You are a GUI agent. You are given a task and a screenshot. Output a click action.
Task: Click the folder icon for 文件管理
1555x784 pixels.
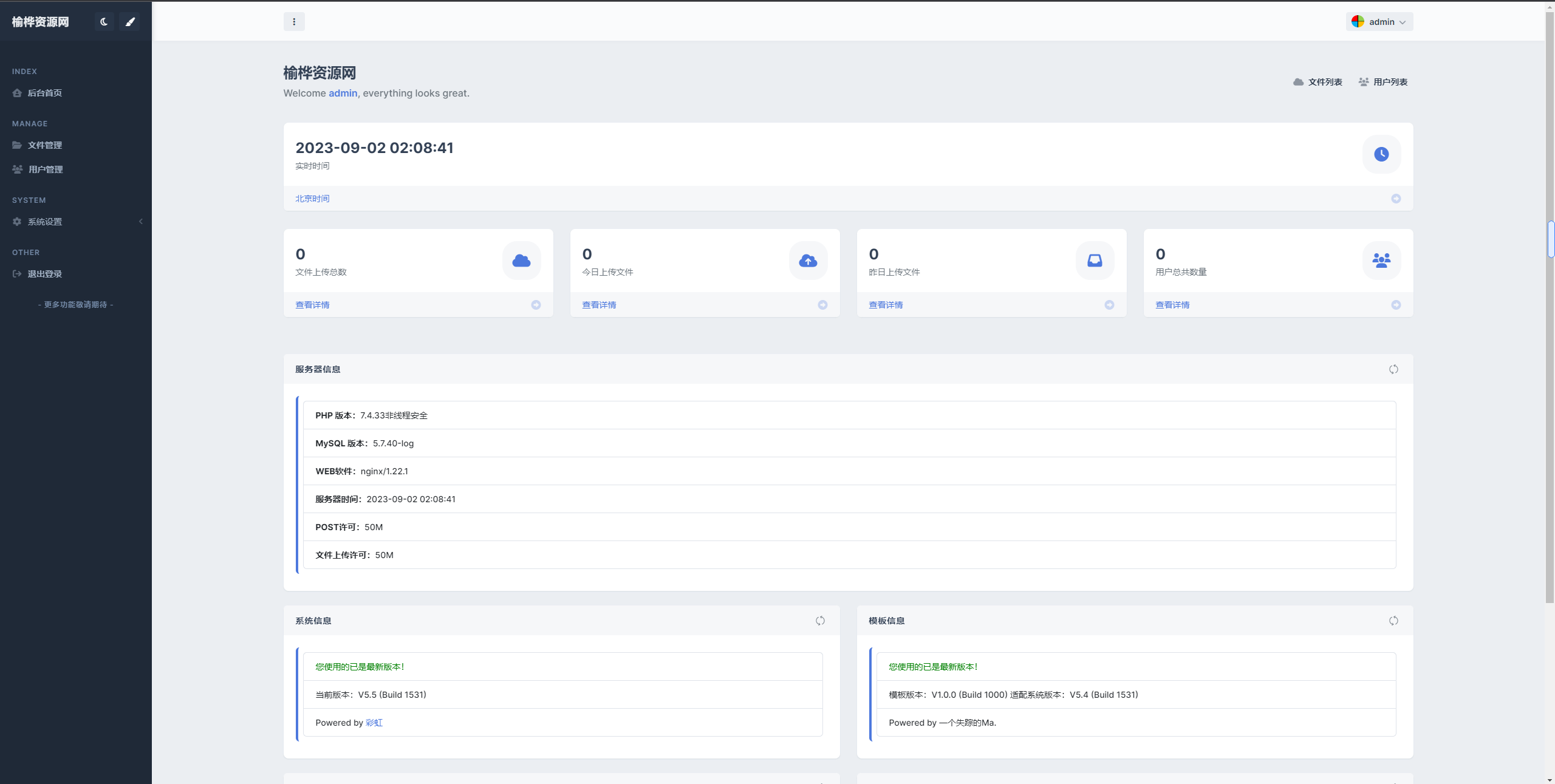coord(17,145)
